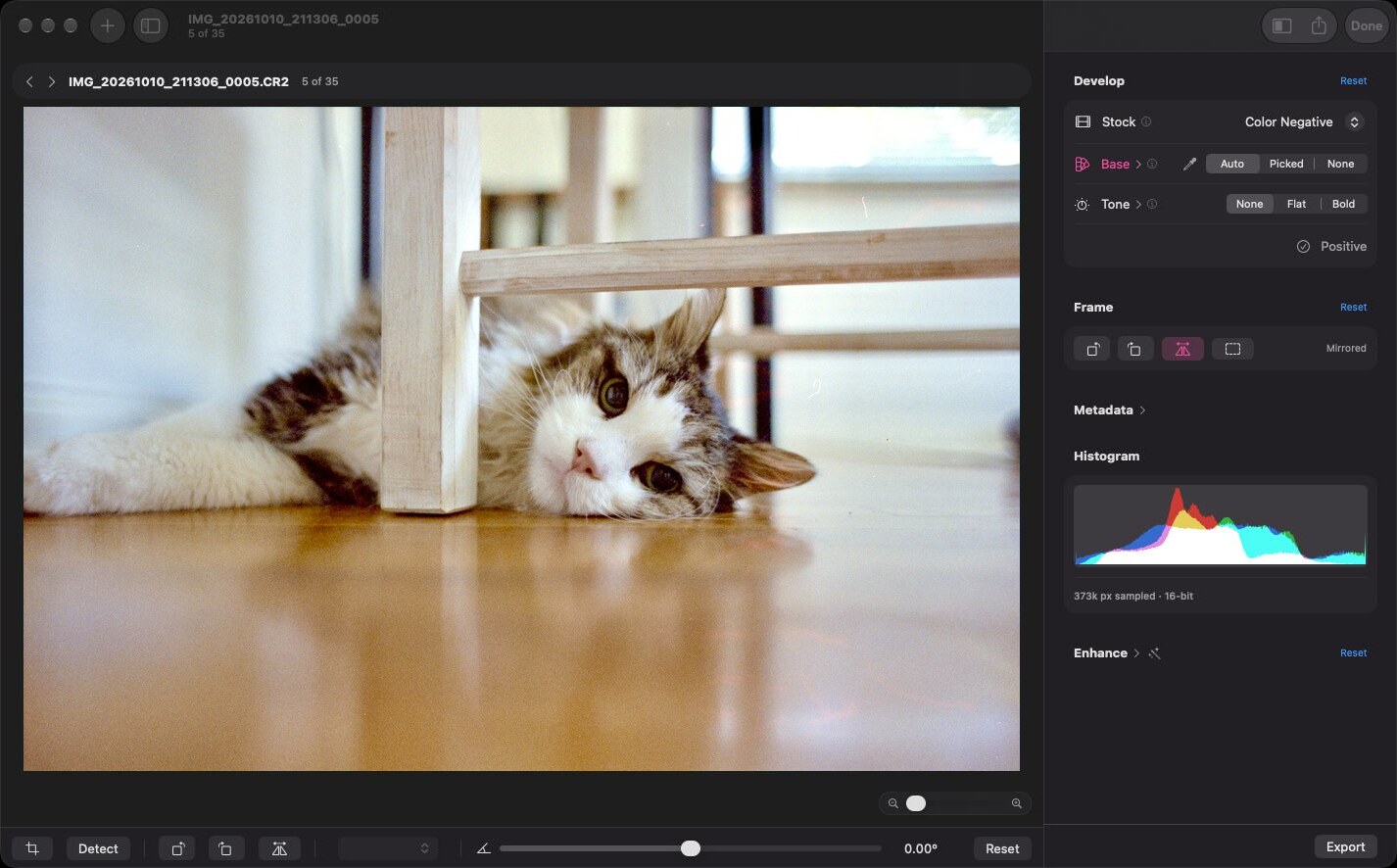The width and height of the screenshot is (1397, 868).
Task: Click the bottom toolbar Reset button
Action: 1002,848
